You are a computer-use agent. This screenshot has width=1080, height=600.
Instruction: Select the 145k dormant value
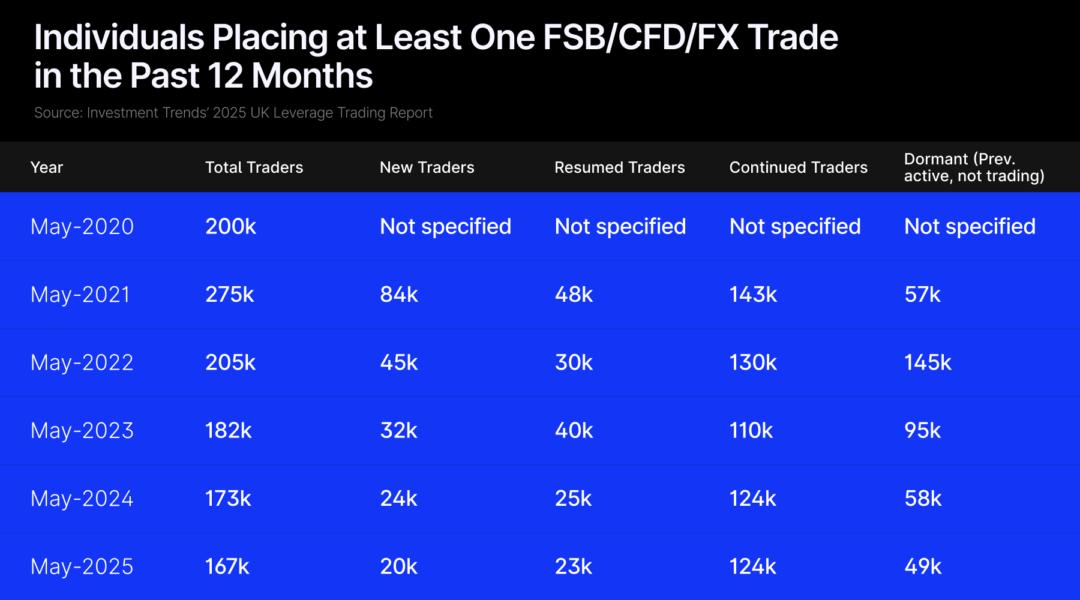pyautogui.click(x=928, y=363)
